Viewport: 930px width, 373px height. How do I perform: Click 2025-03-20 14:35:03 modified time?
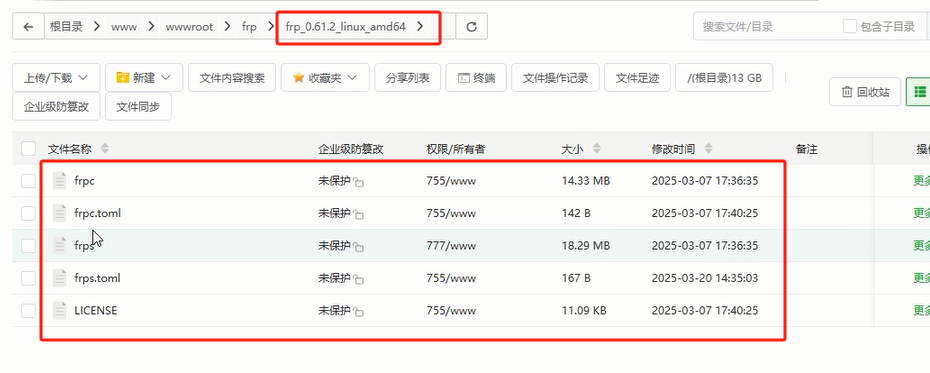tap(705, 278)
